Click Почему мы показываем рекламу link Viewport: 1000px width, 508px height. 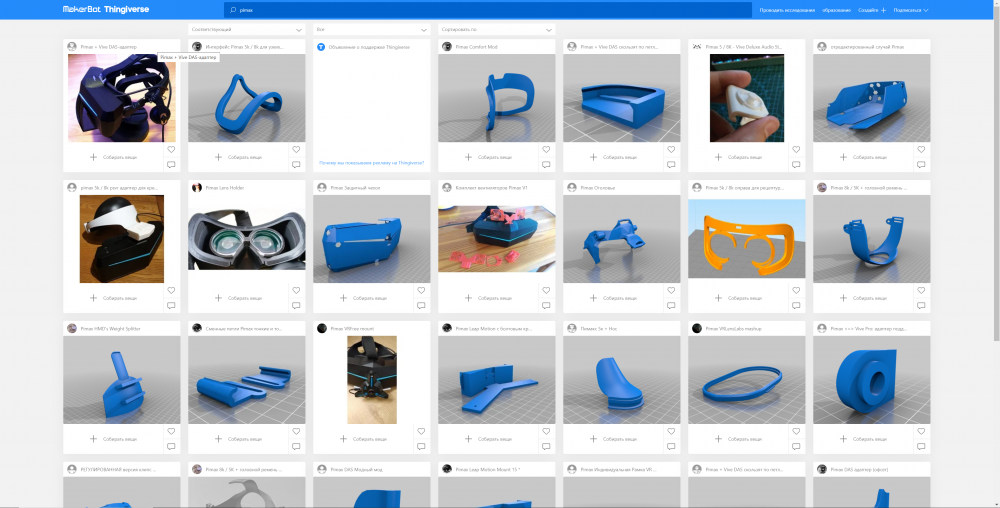[372, 163]
